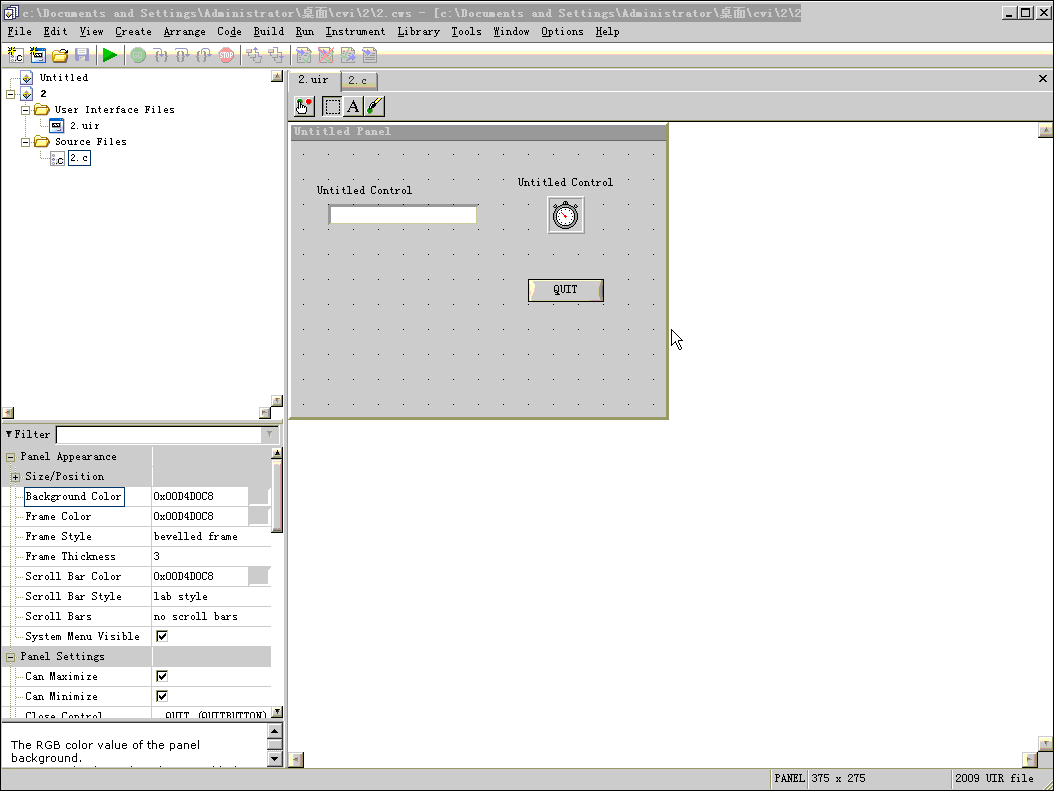Image resolution: width=1054 pixels, height=791 pixels.
Task: Select the editing selection rectangle tool
Action: coord(332,106)
